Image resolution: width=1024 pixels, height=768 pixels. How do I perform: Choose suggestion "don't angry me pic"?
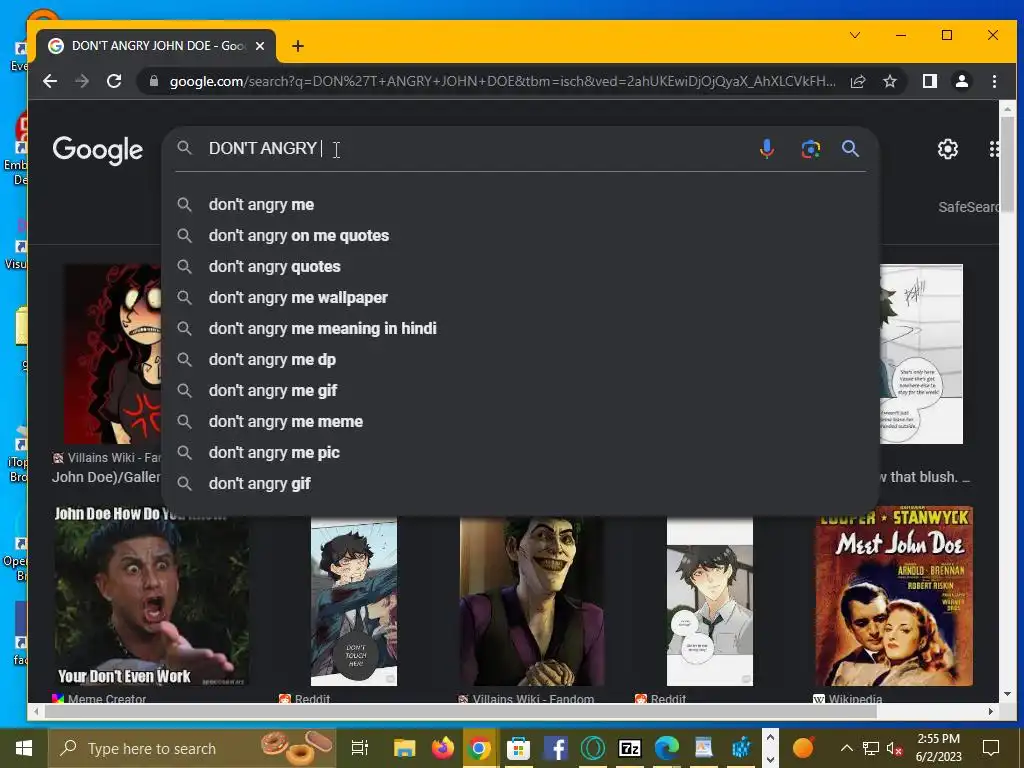pyautogui.click(x=520, y=453)
